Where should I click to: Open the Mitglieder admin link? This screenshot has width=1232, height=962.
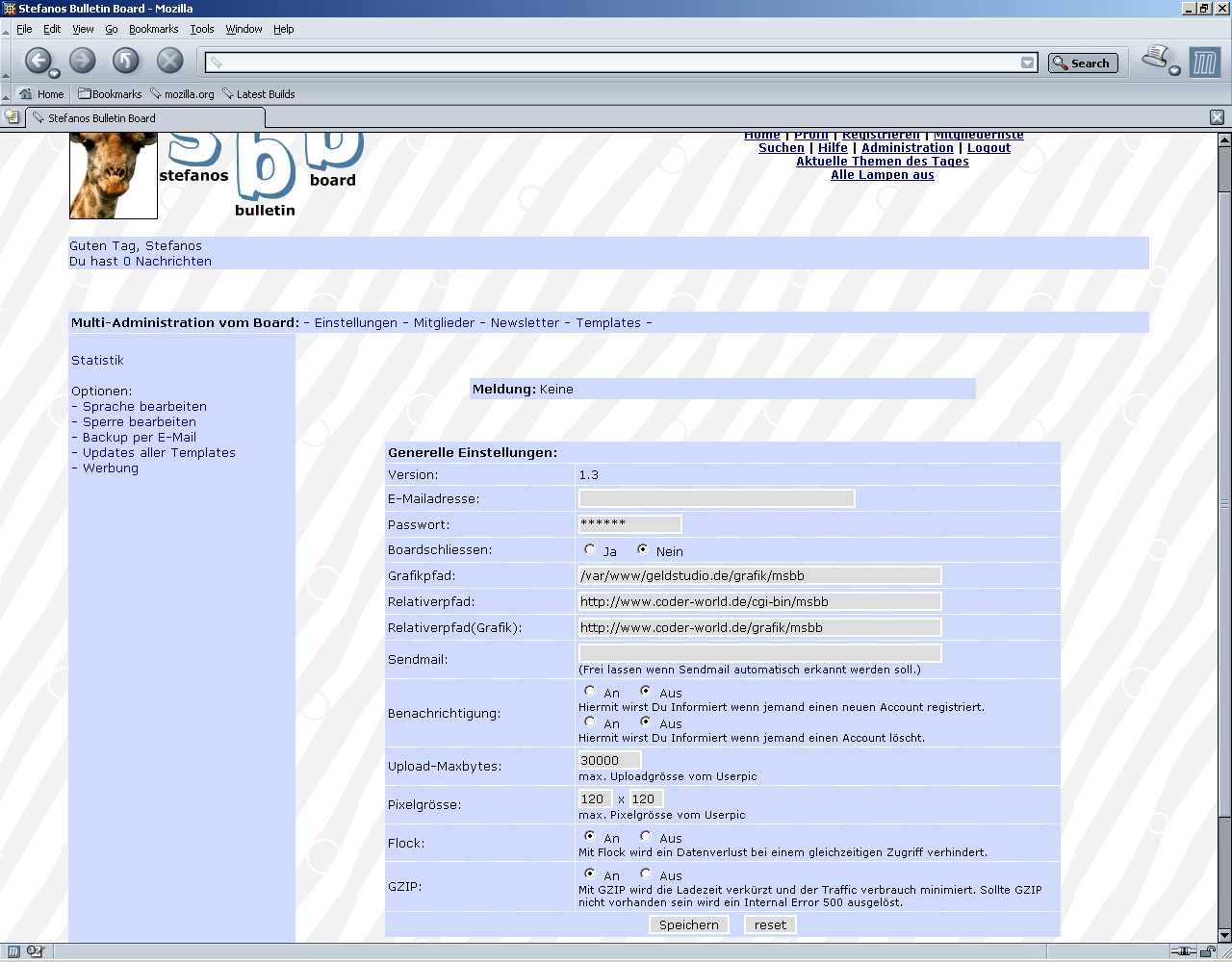(444, 323)
